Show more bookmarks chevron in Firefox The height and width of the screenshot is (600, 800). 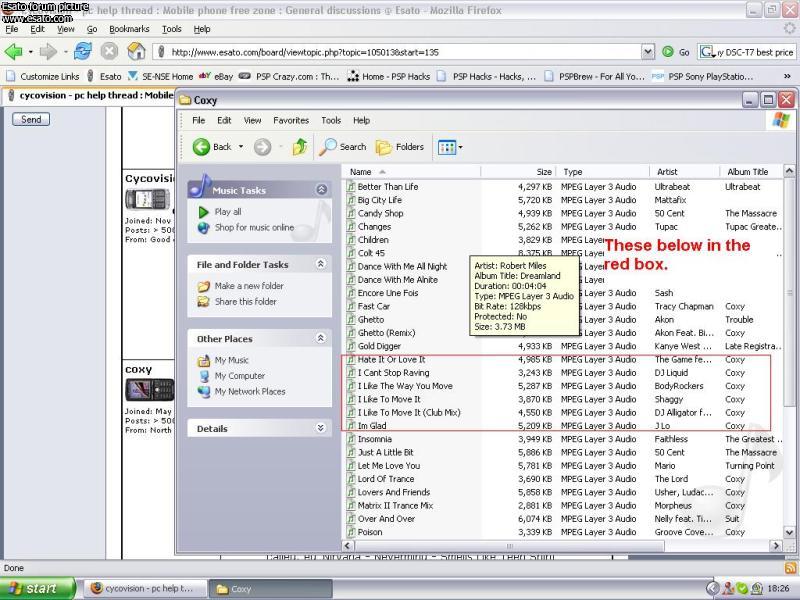click(x=787, y=77)
